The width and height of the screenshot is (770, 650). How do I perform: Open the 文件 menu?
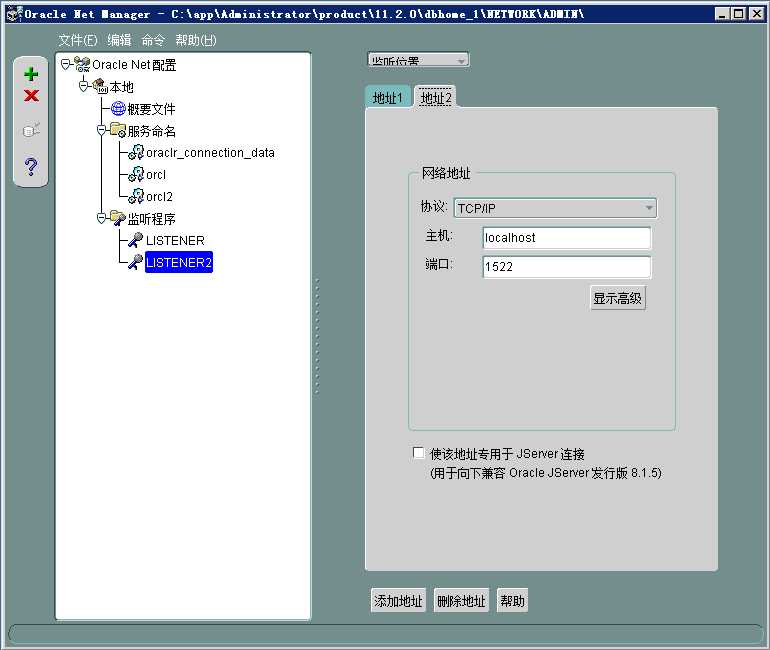(x=78, y=40)
